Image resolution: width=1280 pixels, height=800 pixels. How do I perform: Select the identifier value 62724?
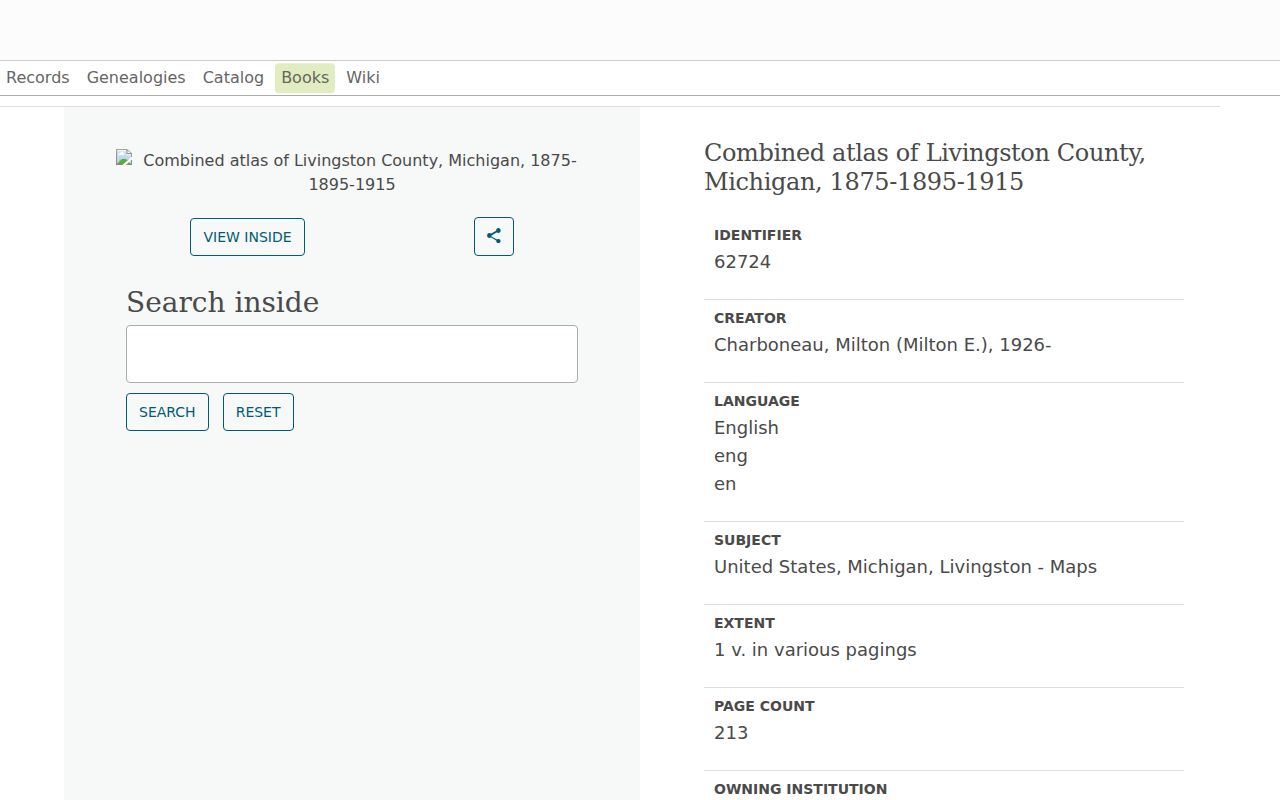(x=742, y=262)
